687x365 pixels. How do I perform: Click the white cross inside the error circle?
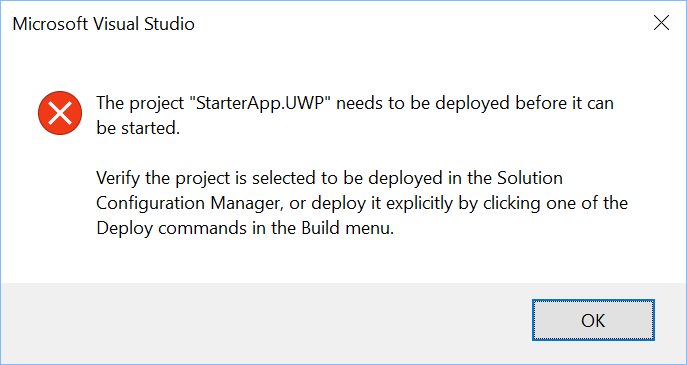coord(60,113)
